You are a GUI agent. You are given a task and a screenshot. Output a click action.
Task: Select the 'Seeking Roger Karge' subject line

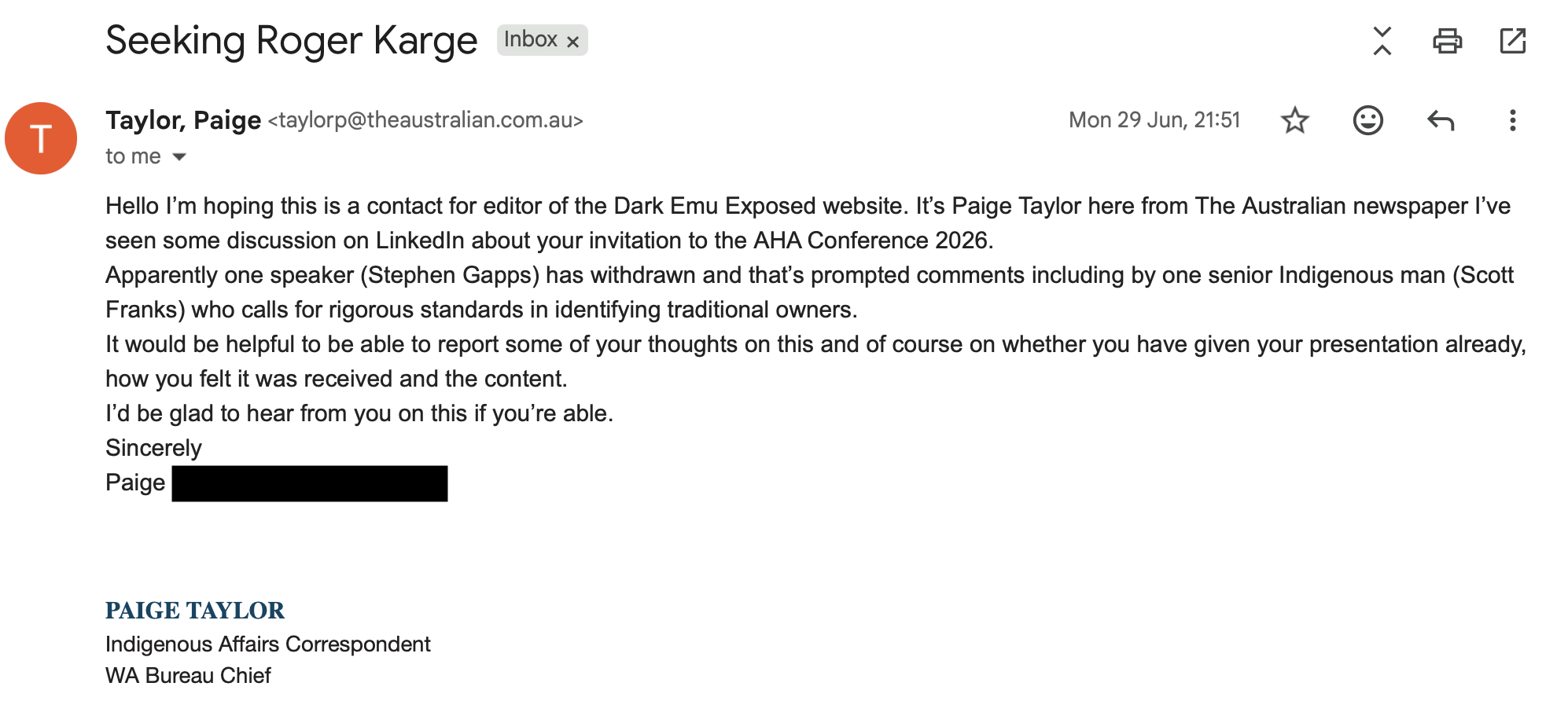(291, 41)
